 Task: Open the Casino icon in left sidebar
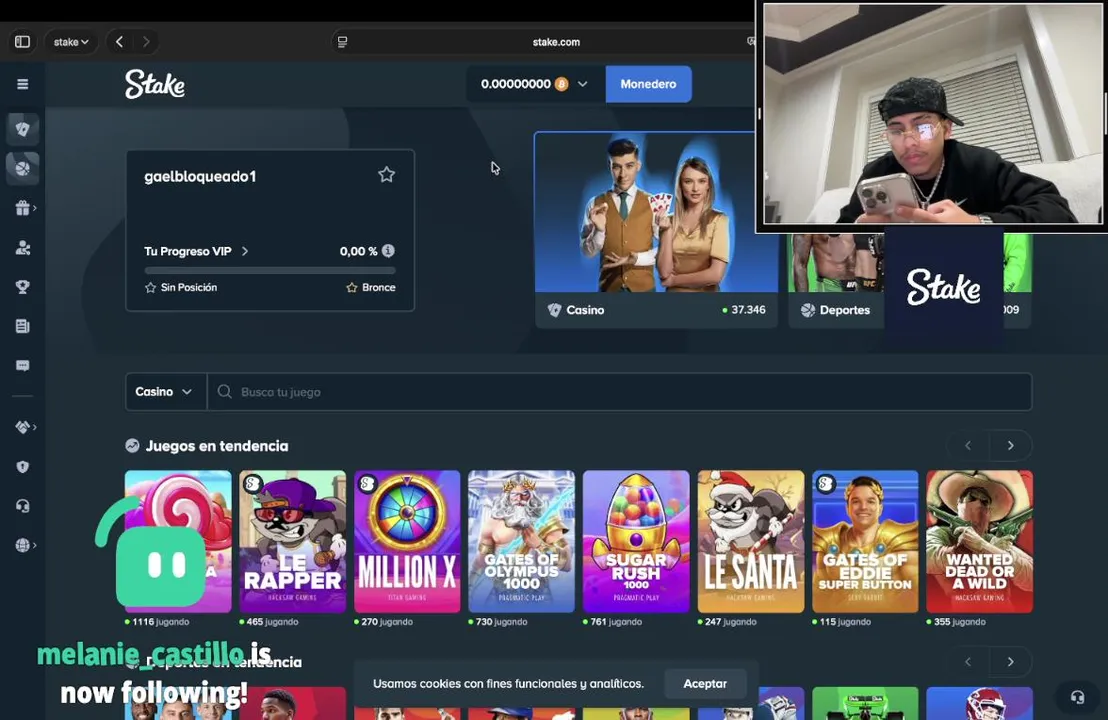[x=23, y=129]
